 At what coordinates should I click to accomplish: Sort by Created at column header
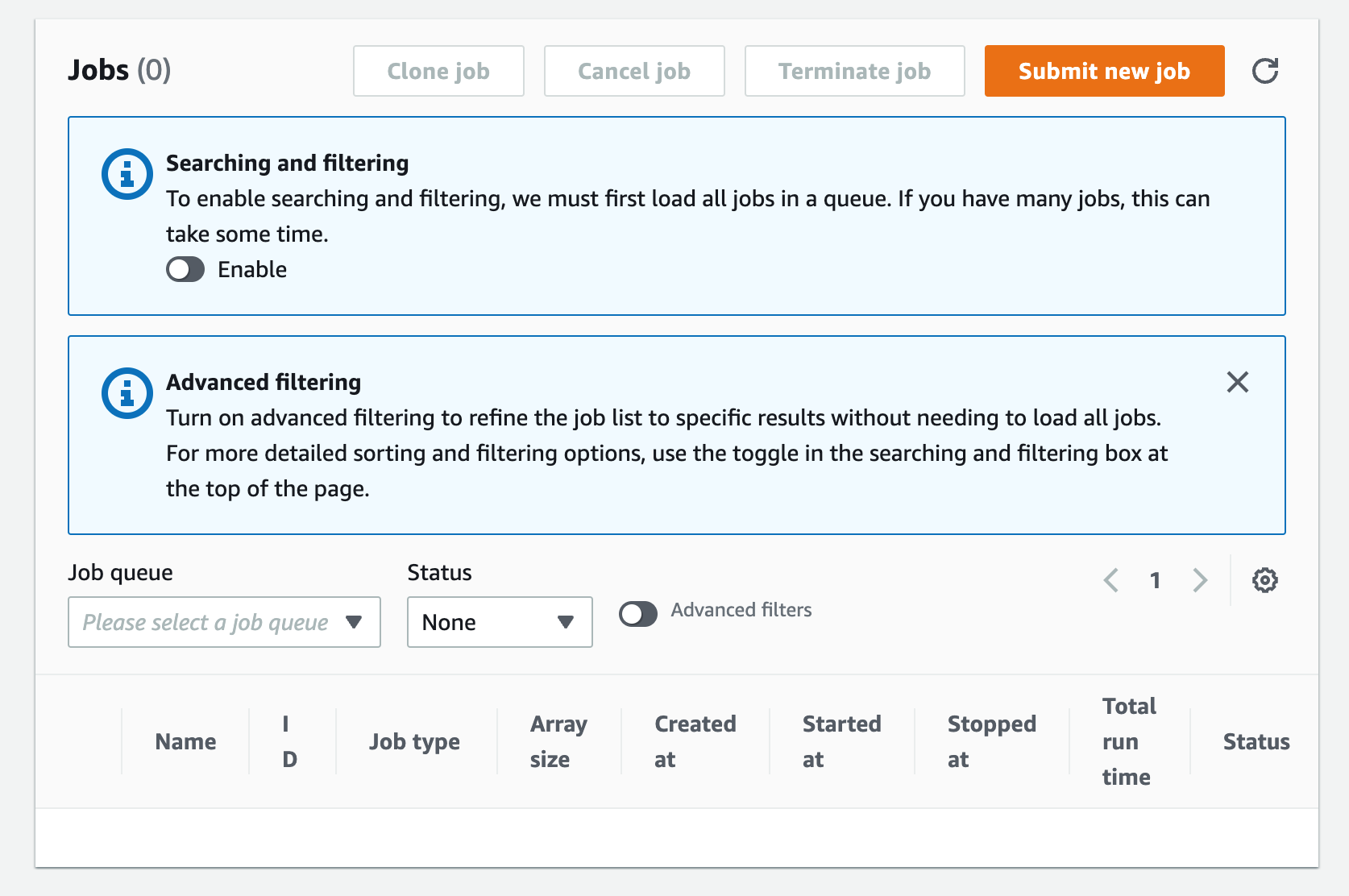click(x=695, y=741)
